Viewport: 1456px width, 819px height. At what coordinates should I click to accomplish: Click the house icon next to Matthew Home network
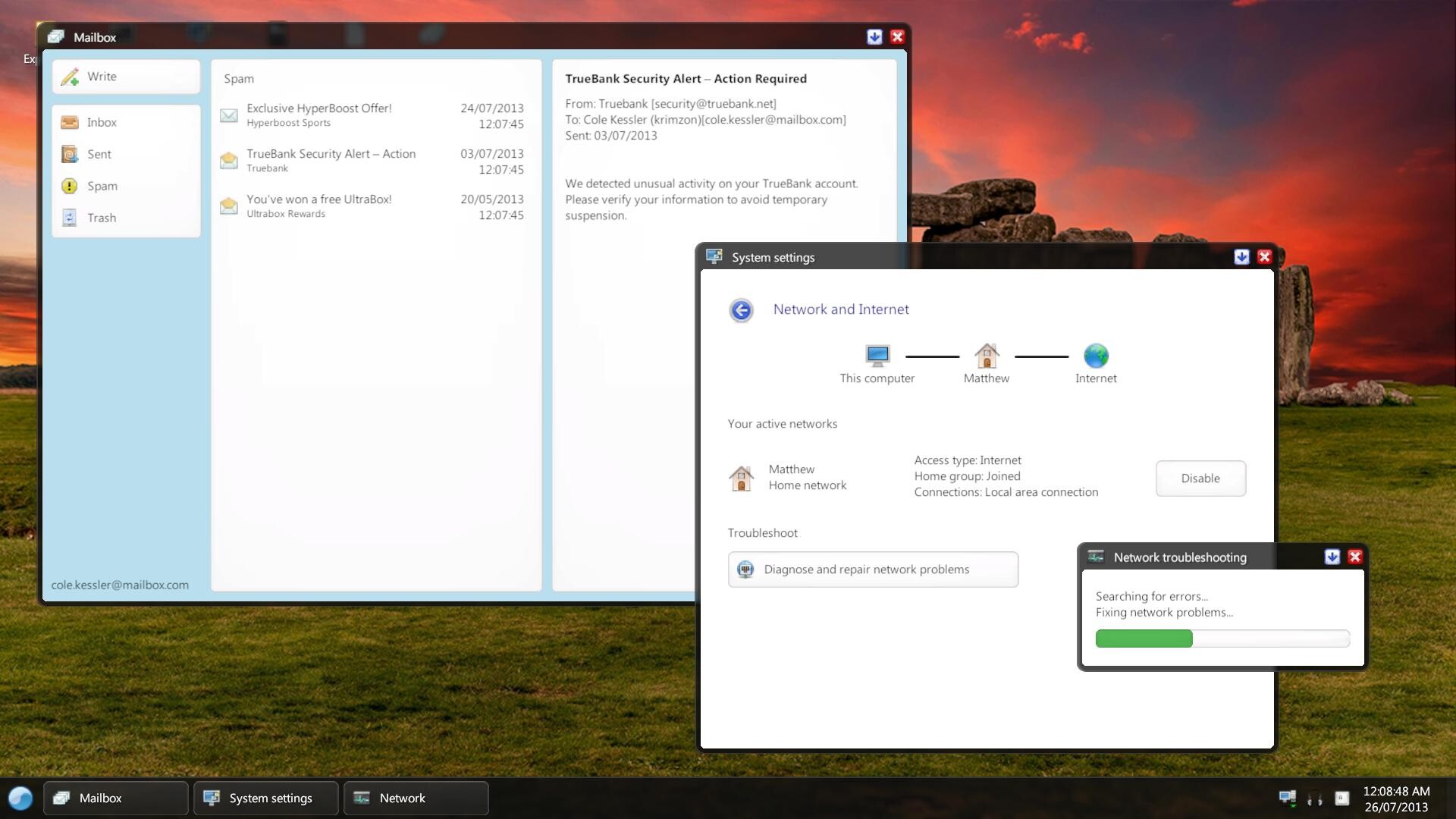(x=741, y=477)
